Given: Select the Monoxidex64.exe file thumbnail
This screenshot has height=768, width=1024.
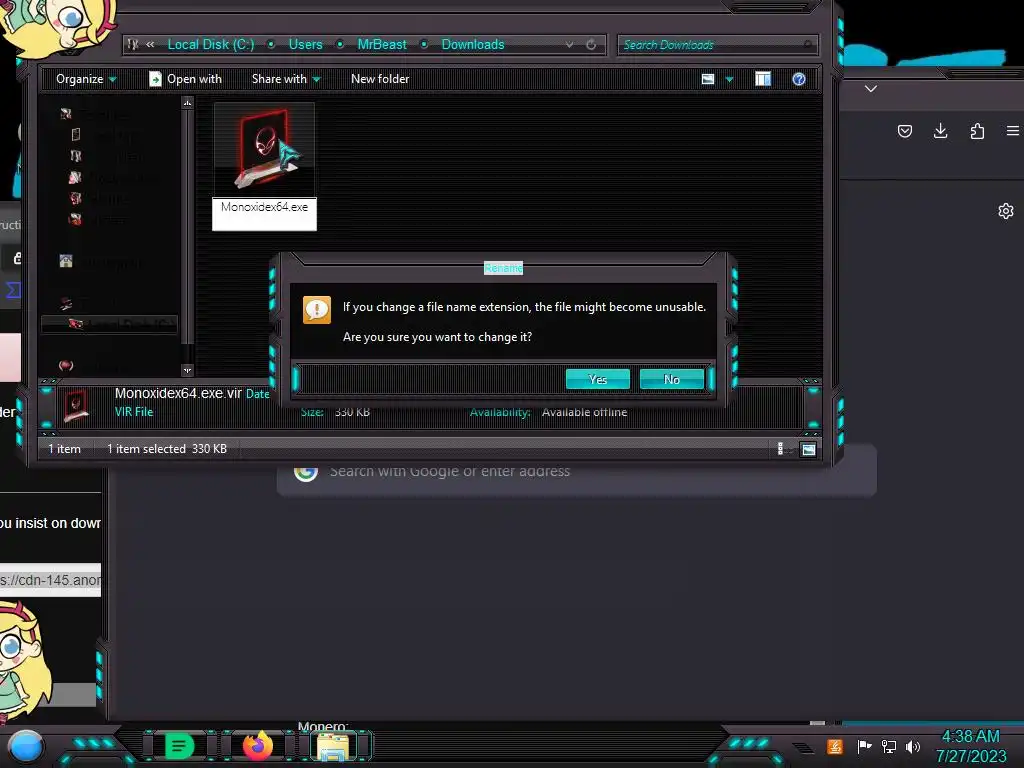Looking at the screenshot, I should pos(264,149).
